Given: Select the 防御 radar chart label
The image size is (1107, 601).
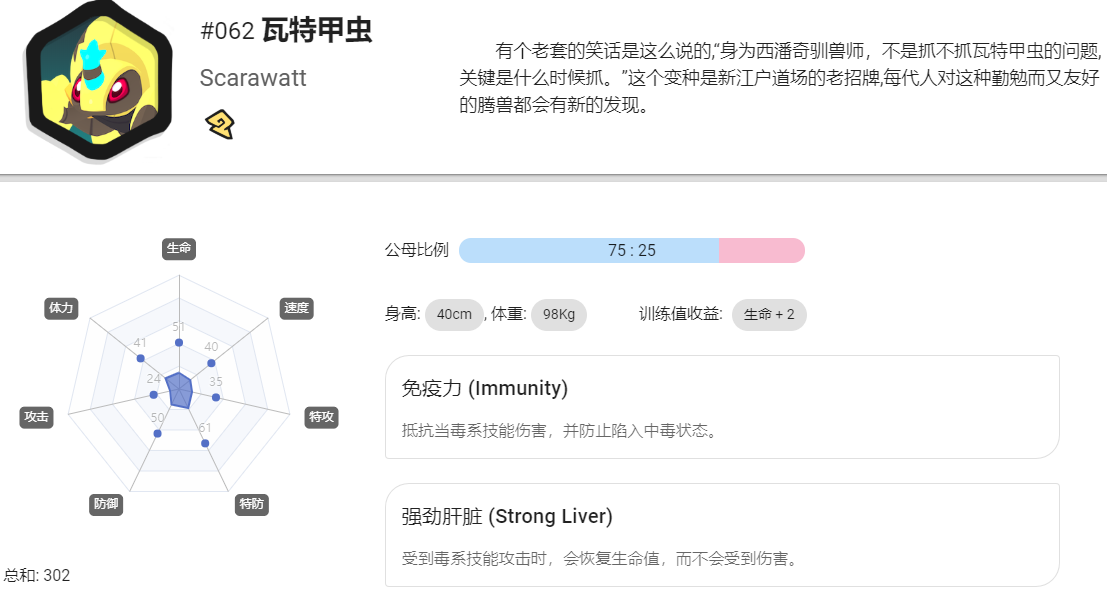Looking at the screenshot, I should tap(106, 504).
